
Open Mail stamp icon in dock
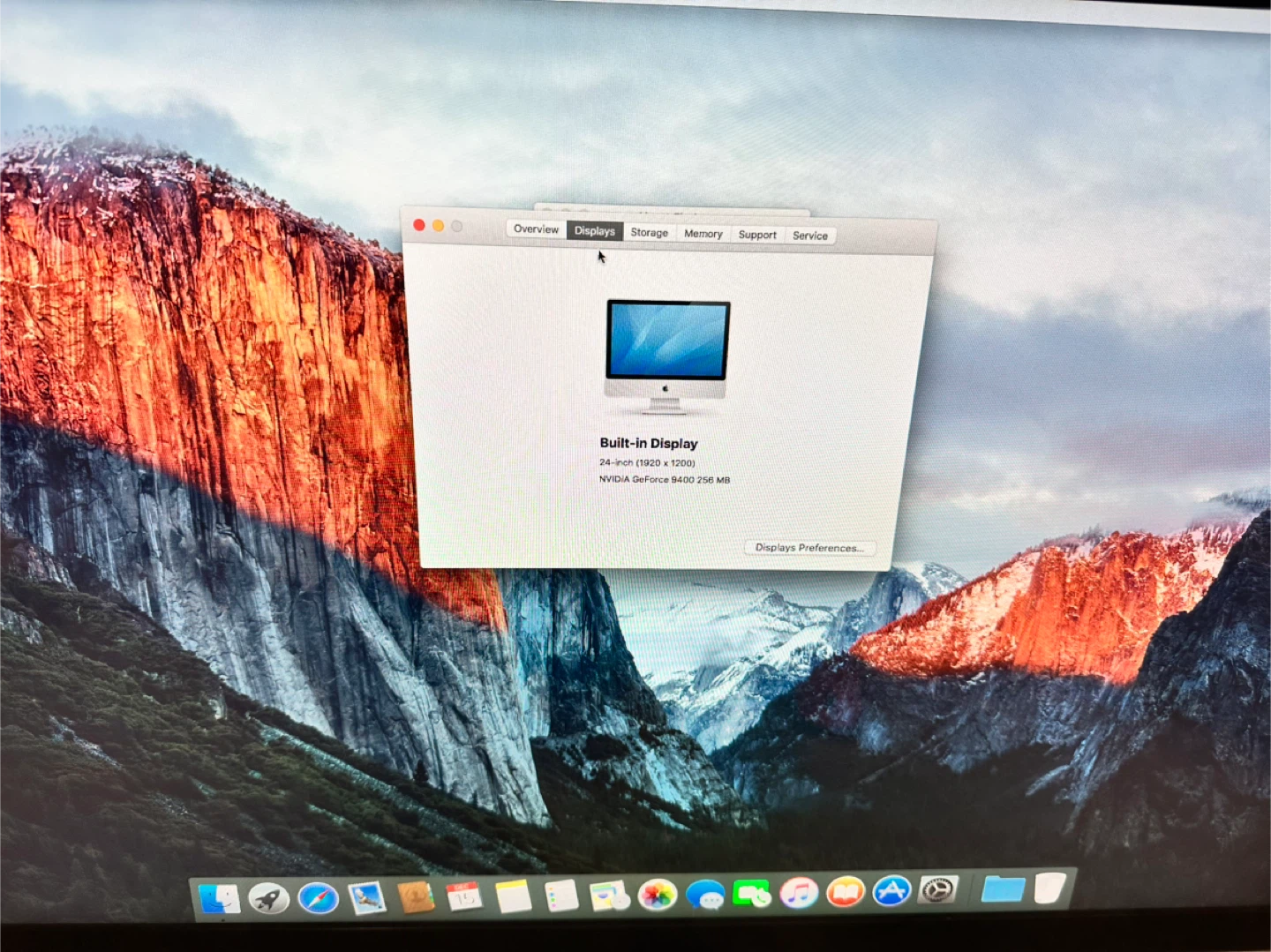(x=366, y=898)
